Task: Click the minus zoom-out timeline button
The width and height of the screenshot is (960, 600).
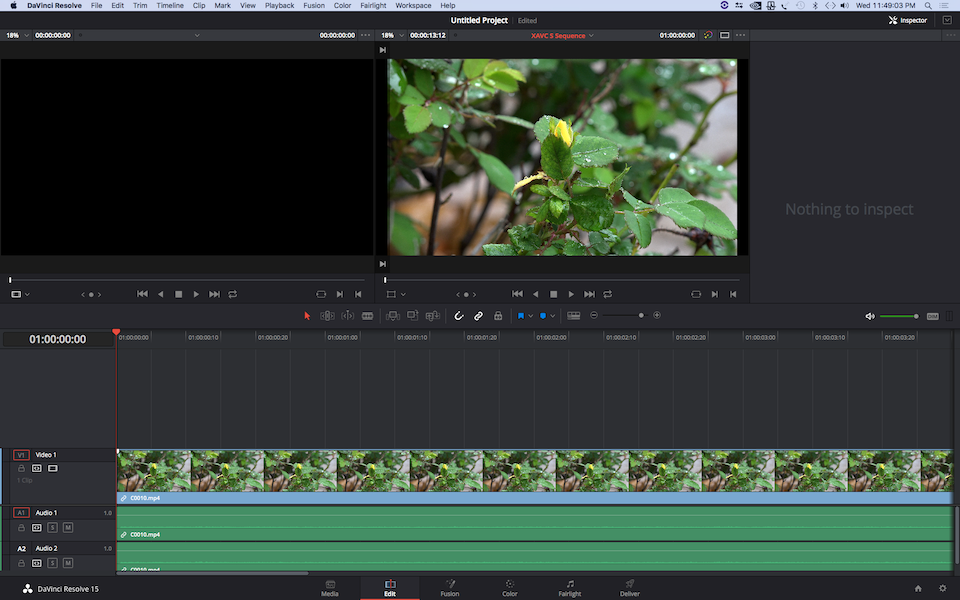Action: click(594, 315)
